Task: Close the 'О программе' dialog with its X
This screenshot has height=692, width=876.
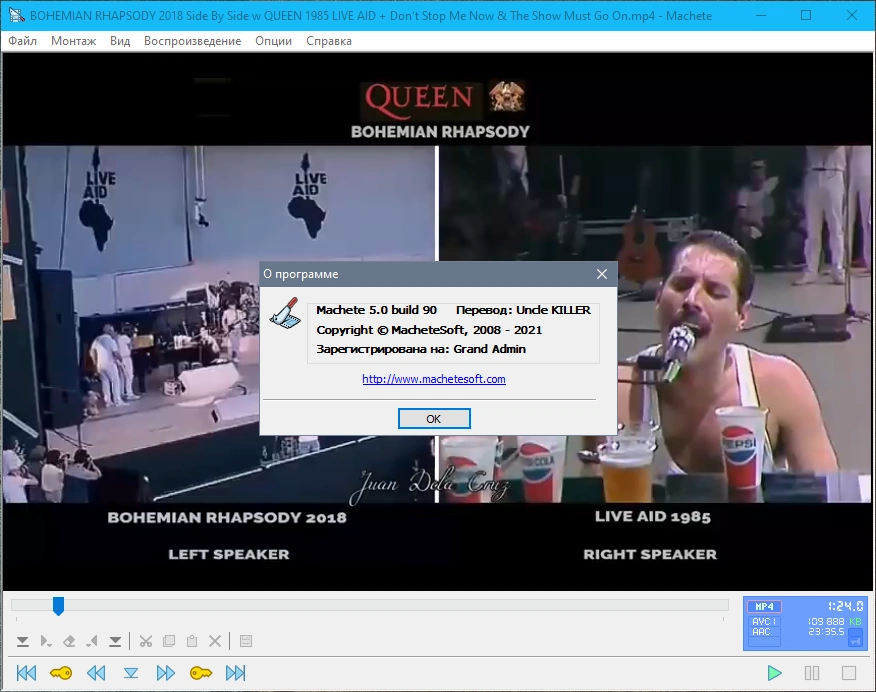Action: pyautogui.click(x=602, y=274)
